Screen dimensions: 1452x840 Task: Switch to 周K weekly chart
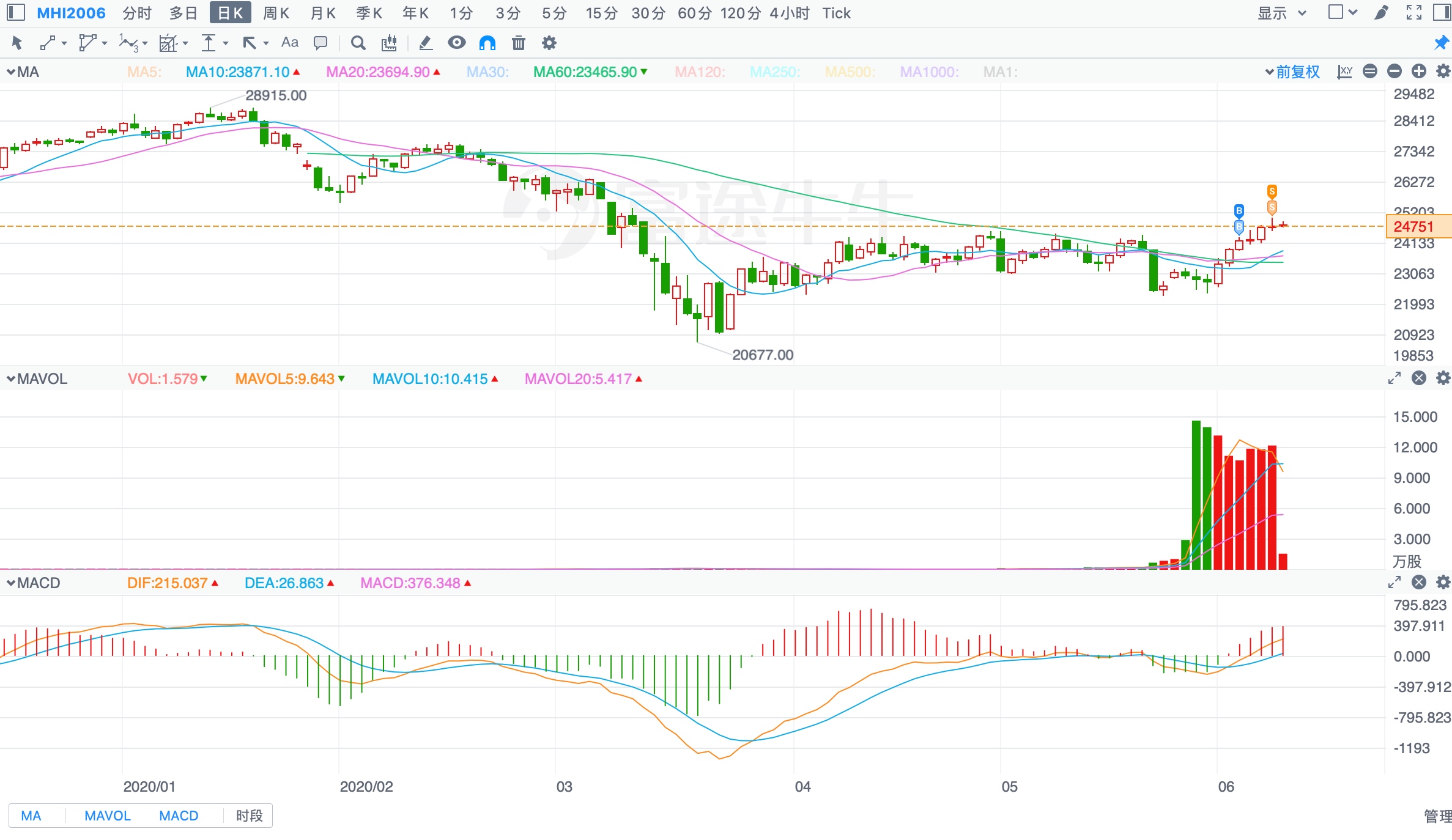(x=276, y=13)
